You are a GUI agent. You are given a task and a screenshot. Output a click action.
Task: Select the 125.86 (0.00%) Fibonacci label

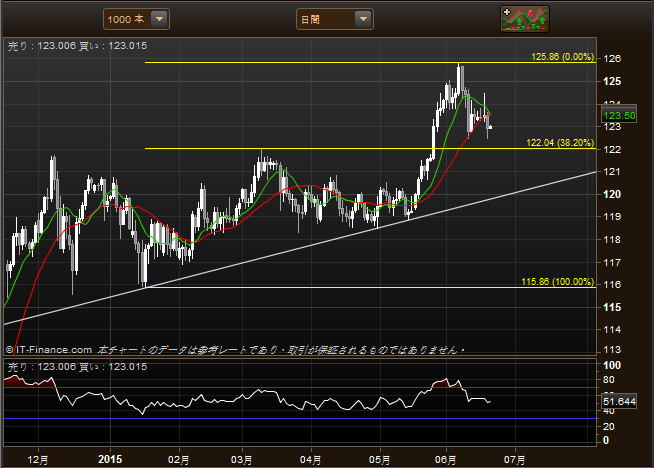(x=563, y=57)
